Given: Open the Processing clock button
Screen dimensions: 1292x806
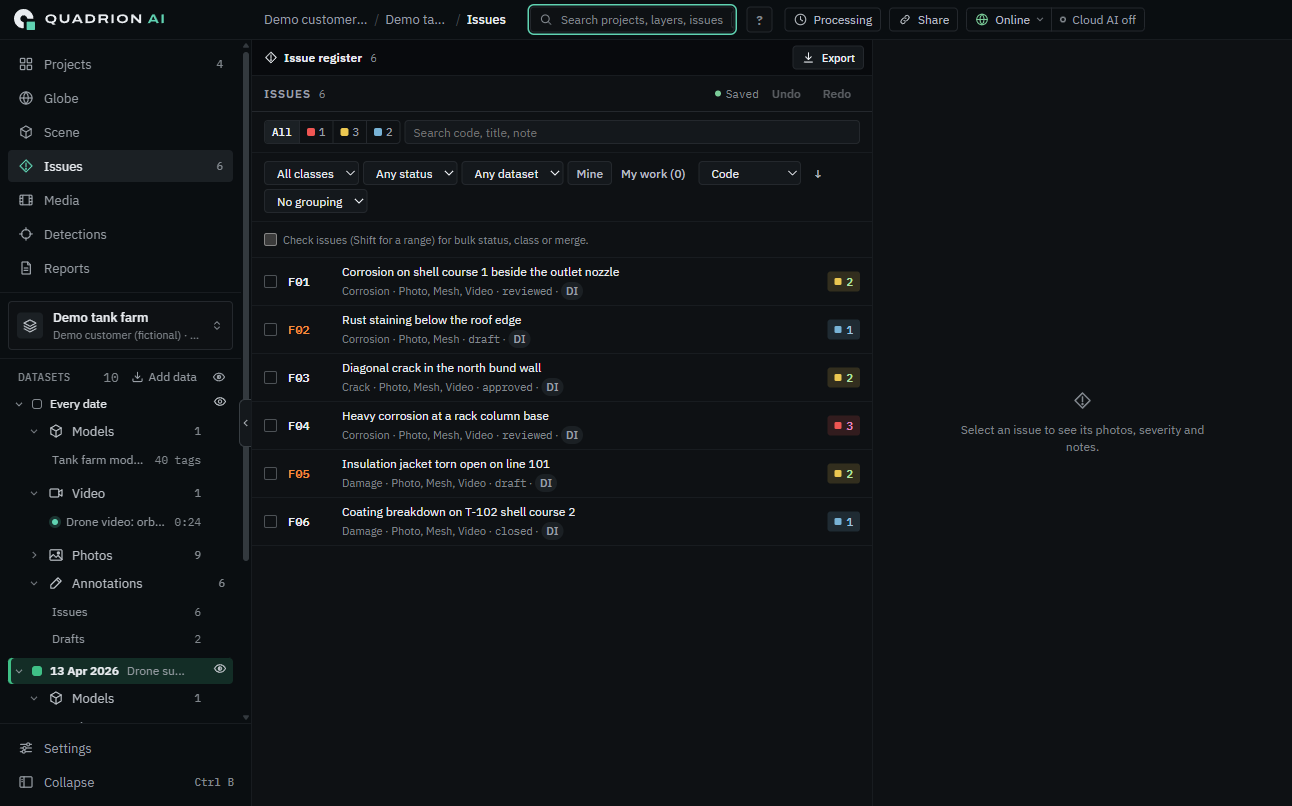Looking at the screenshot, I should [x=832, y=20].
